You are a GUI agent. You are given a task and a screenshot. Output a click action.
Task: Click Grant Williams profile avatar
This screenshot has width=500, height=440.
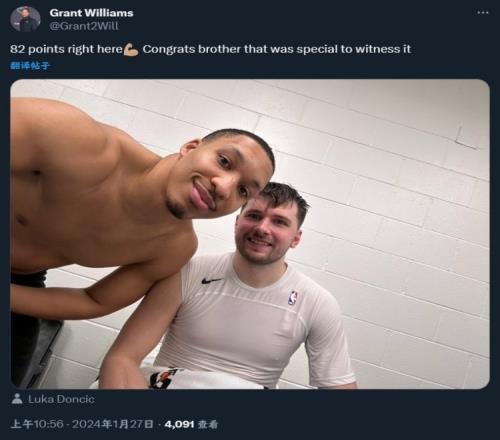[25, 19]
